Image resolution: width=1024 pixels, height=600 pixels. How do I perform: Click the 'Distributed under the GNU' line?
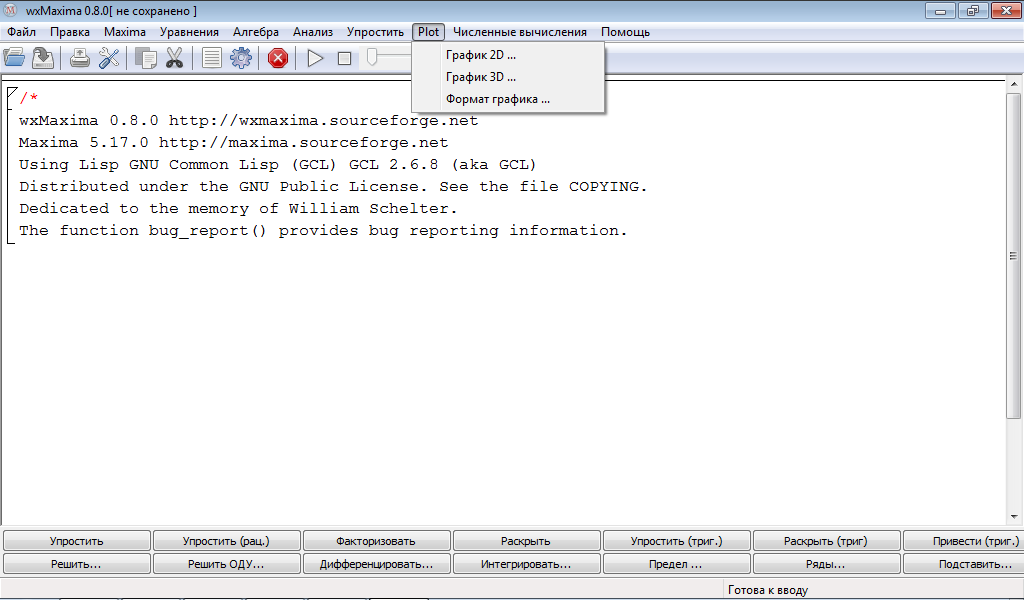[x=332, y=187]
